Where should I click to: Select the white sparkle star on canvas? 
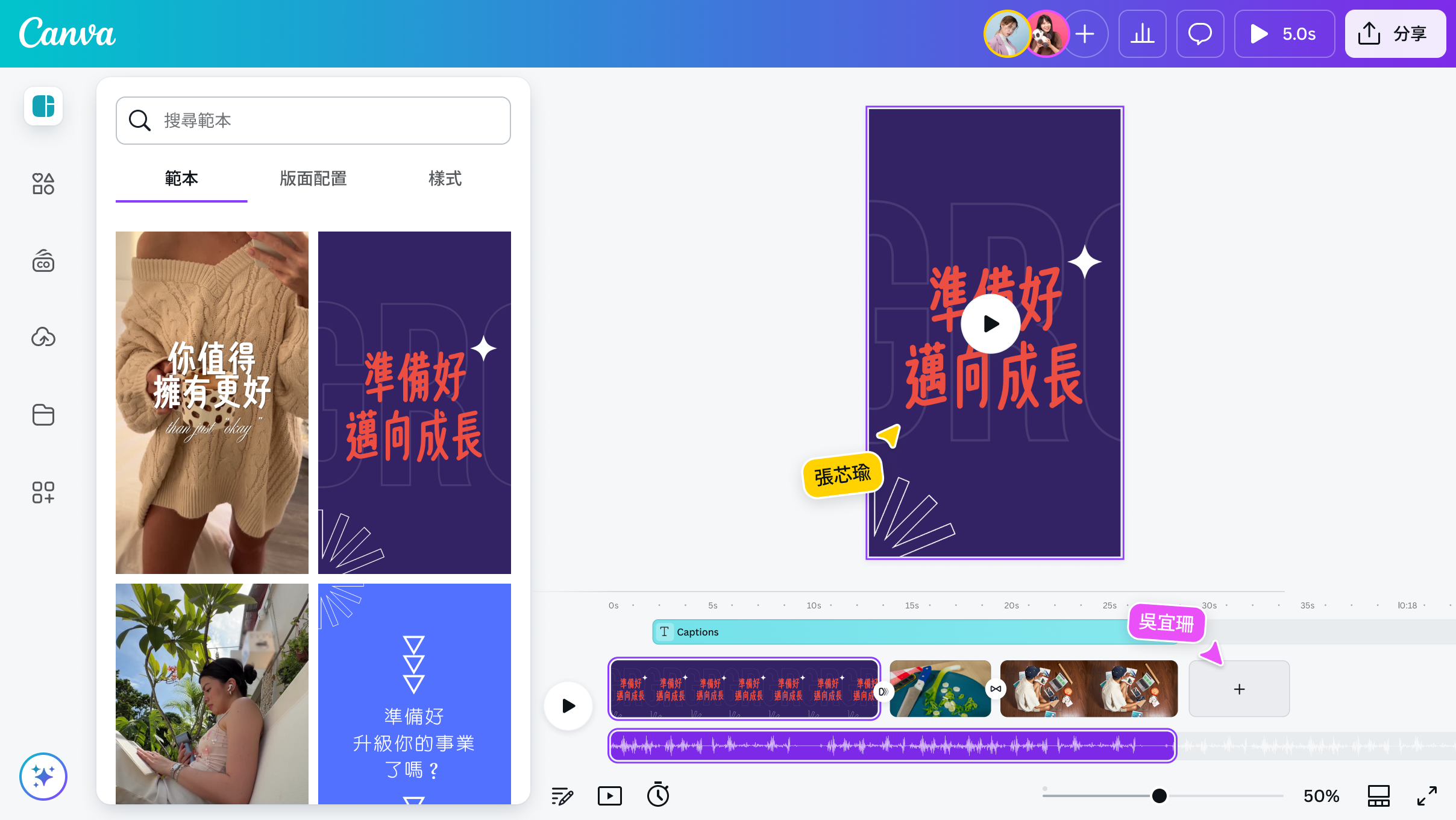(1085, 262)
